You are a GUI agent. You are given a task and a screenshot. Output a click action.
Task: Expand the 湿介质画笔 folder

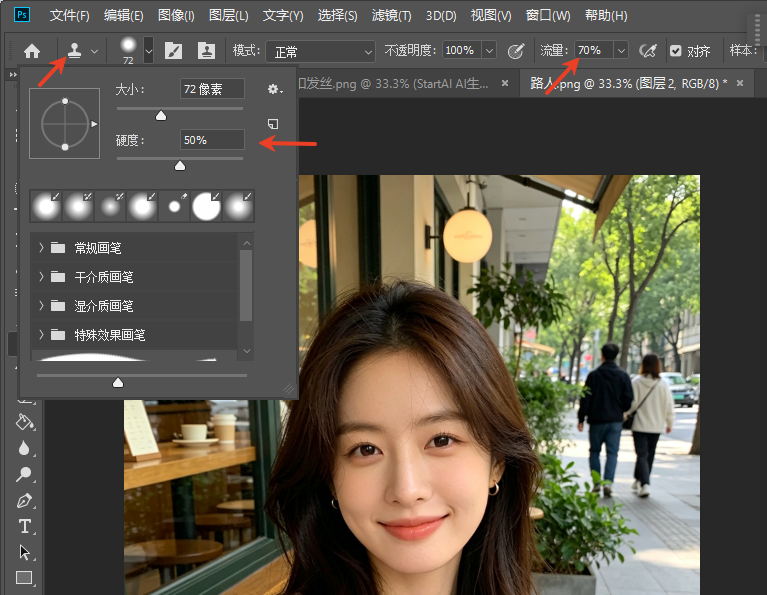tap(42, 306)
